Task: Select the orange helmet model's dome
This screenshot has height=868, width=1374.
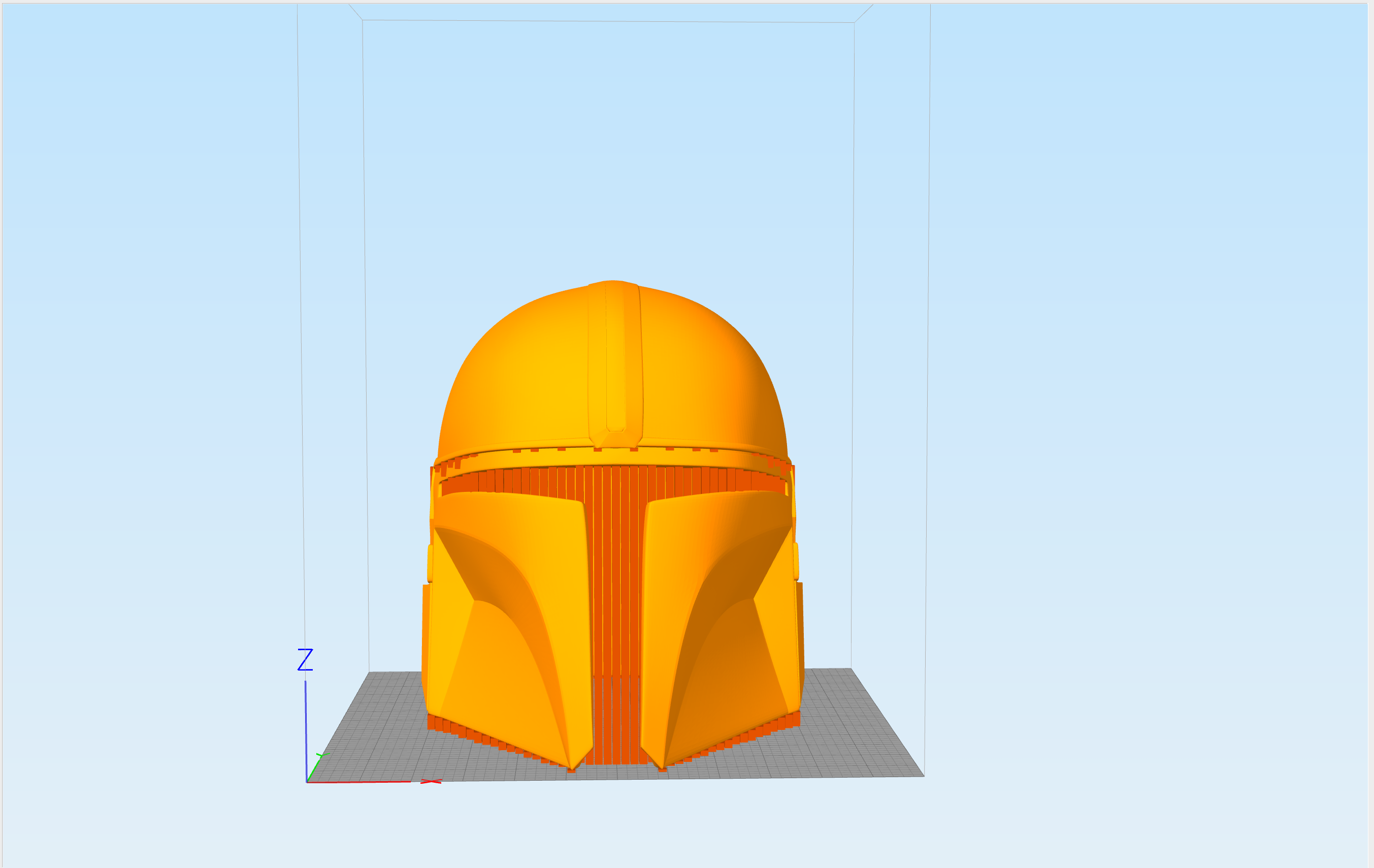Action: coord(612,370)
